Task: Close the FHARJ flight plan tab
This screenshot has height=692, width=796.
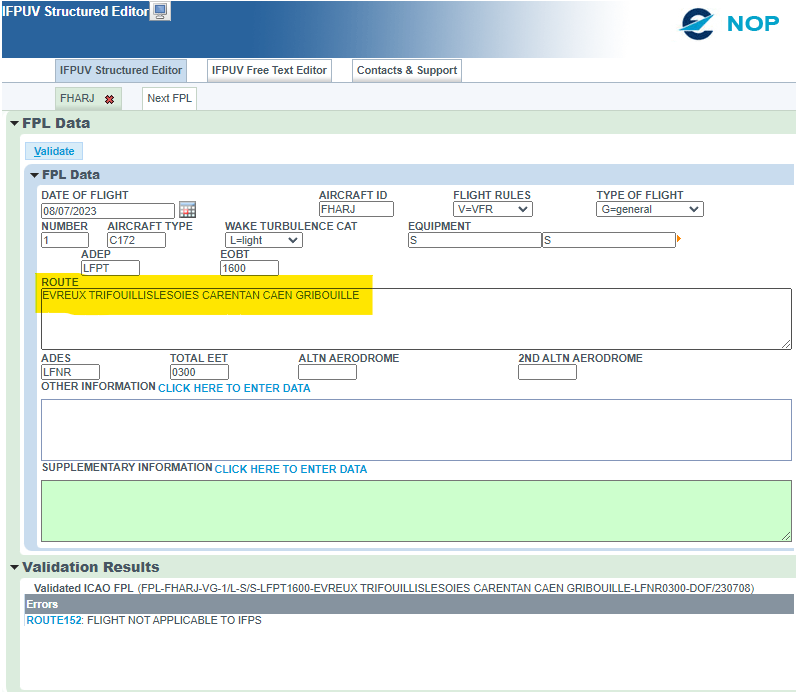Action: (x=109, y=100)
